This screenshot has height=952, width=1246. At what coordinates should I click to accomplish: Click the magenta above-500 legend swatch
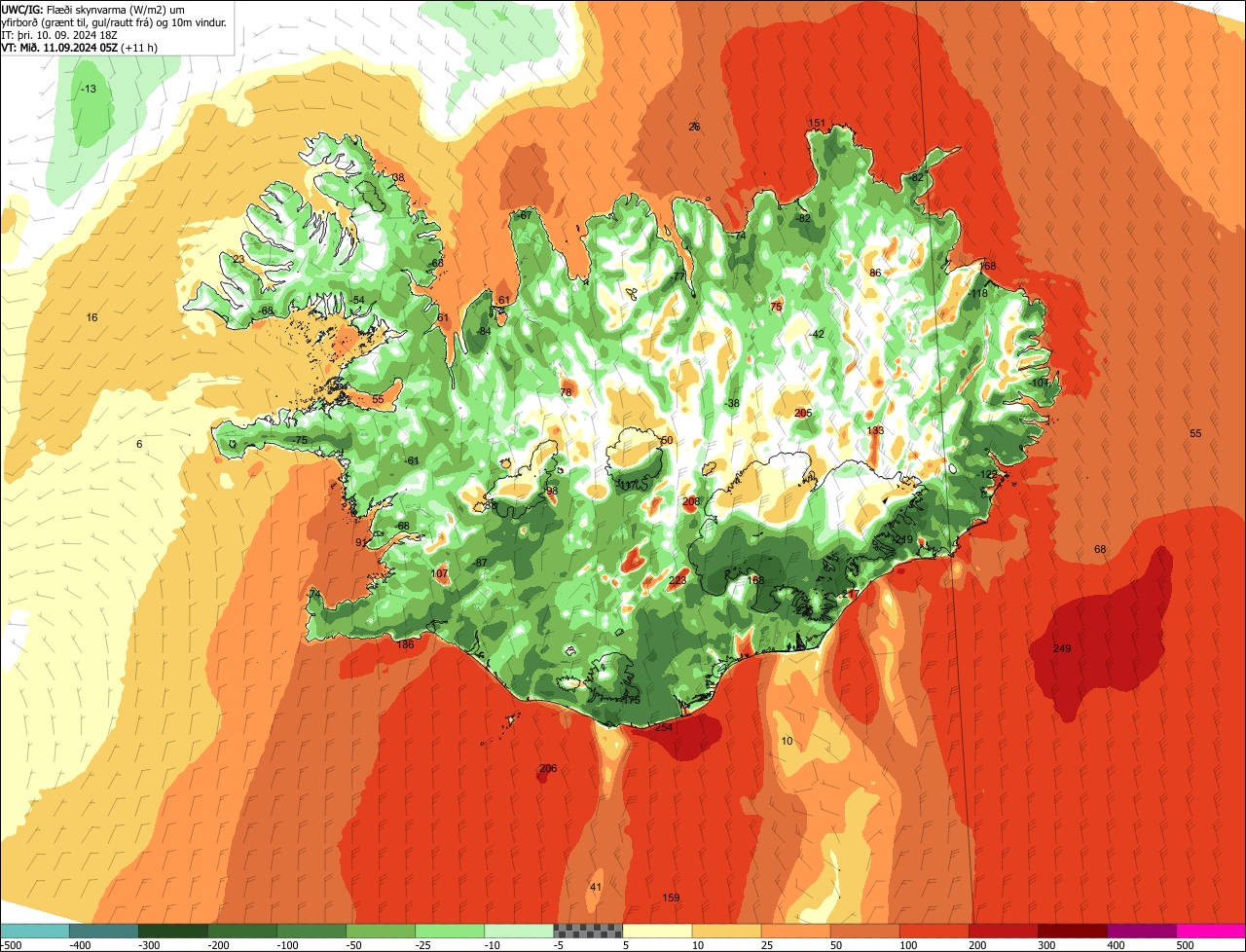click(x=1211, y=931)
